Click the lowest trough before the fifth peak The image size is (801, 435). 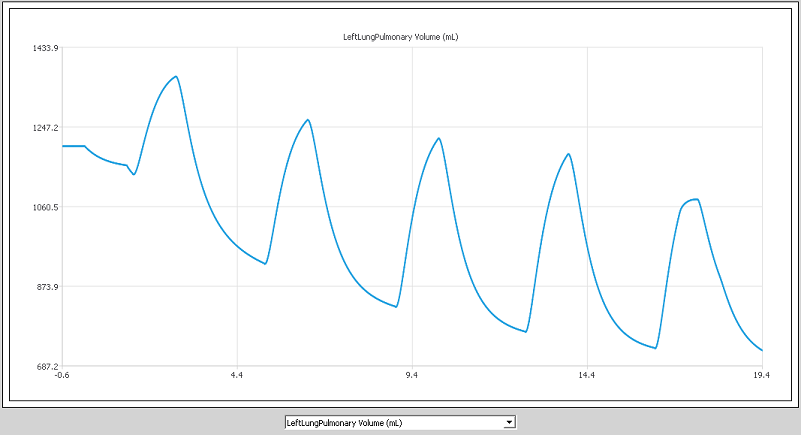(655, 348)
